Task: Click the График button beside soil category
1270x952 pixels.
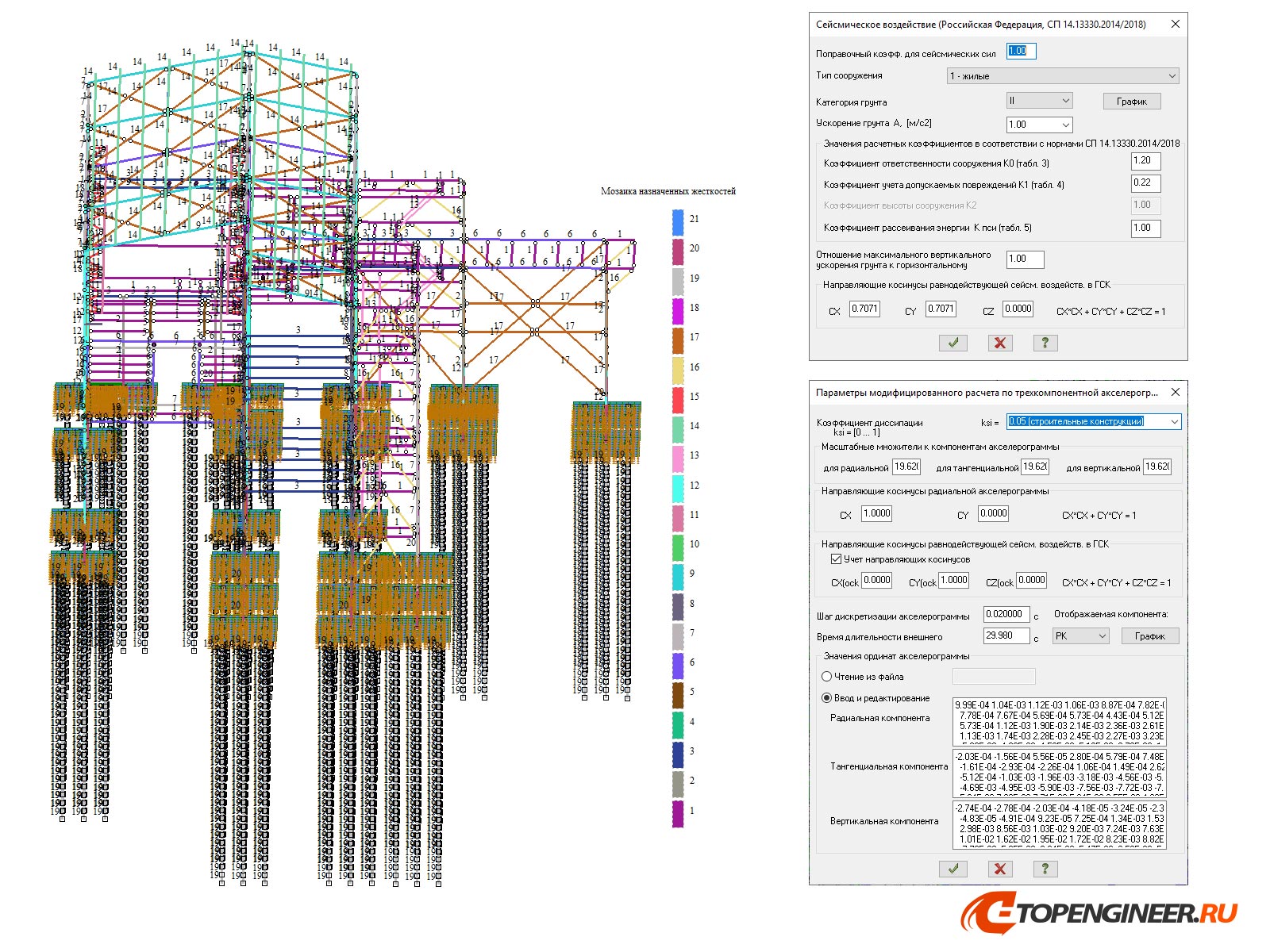Action: click(x=1130, y=101)
